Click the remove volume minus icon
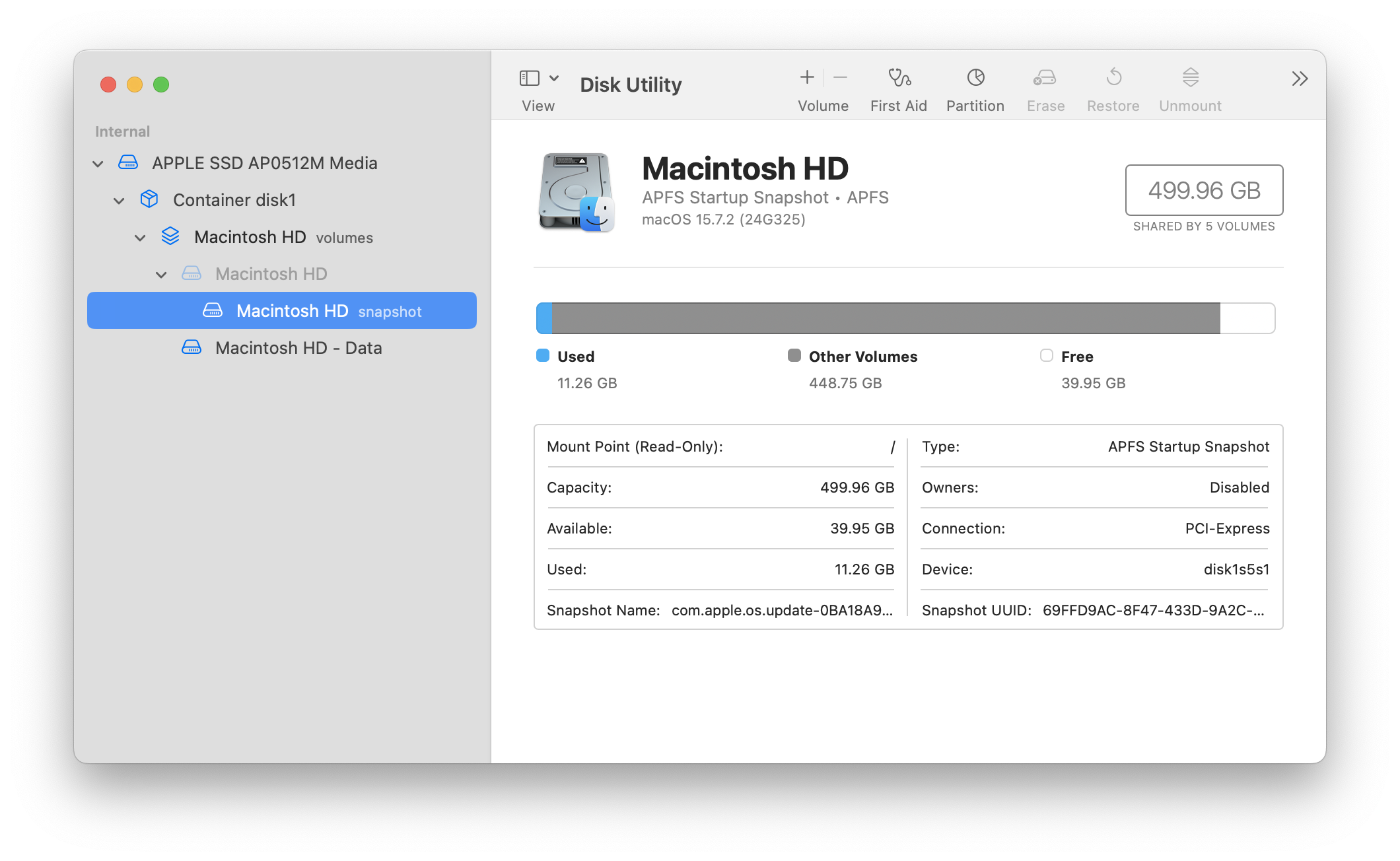This screenshot has height=861, width=1400. 840,78
